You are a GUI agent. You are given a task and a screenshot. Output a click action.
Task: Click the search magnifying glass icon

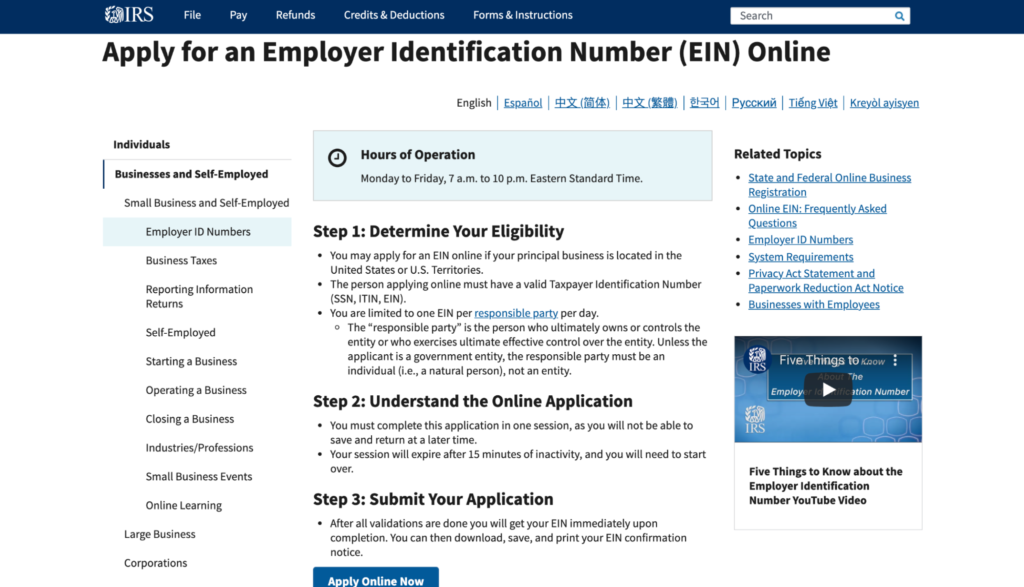click(899, 16)
